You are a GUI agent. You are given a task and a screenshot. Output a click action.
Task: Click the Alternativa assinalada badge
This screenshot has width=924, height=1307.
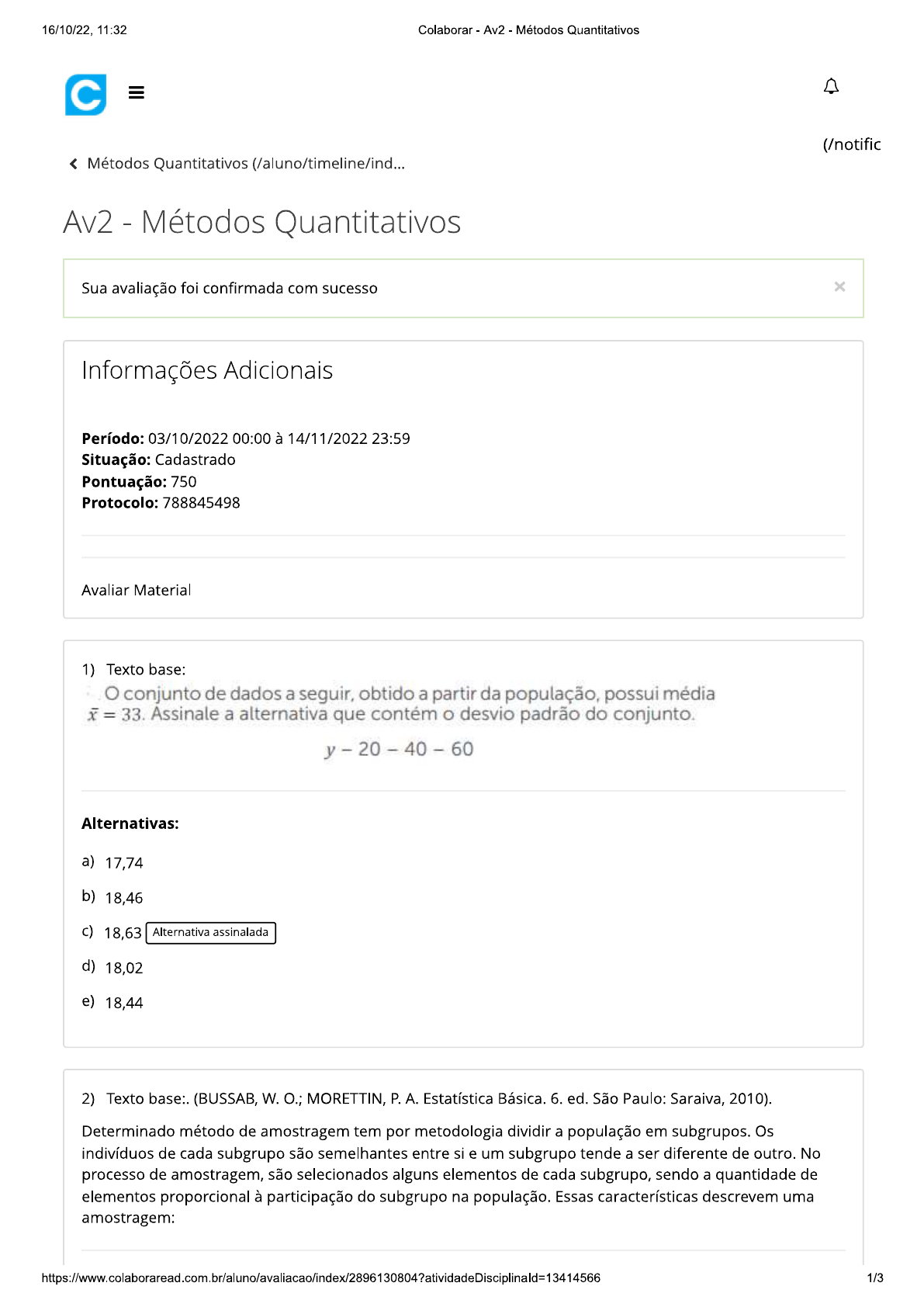click(x=210, y=932)
